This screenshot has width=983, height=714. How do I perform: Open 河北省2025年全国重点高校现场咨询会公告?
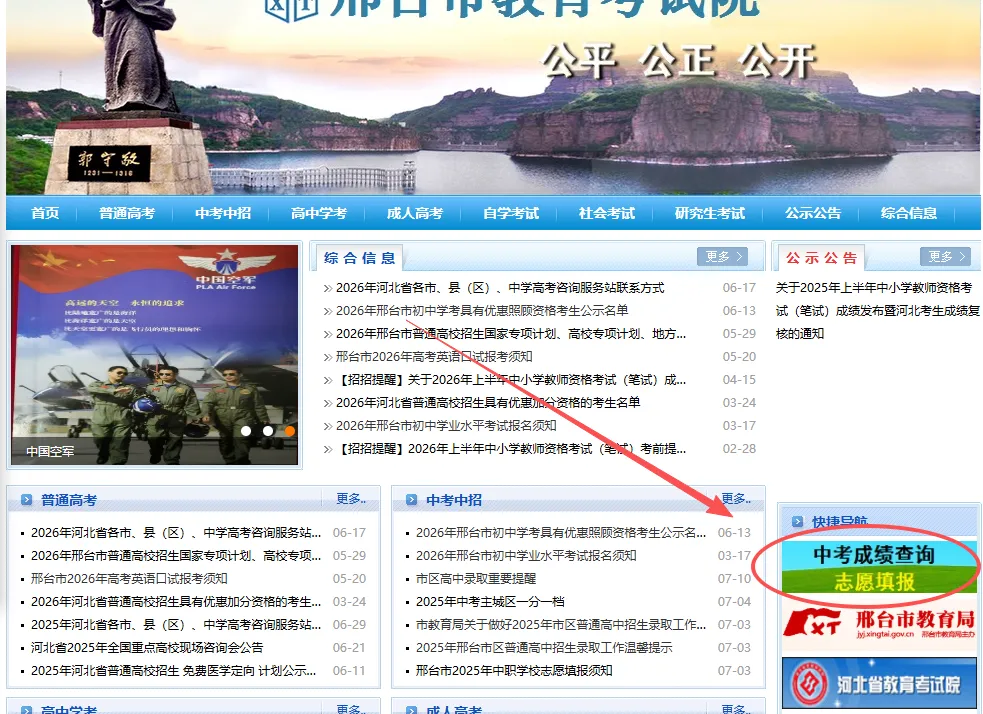coord(147,648)
